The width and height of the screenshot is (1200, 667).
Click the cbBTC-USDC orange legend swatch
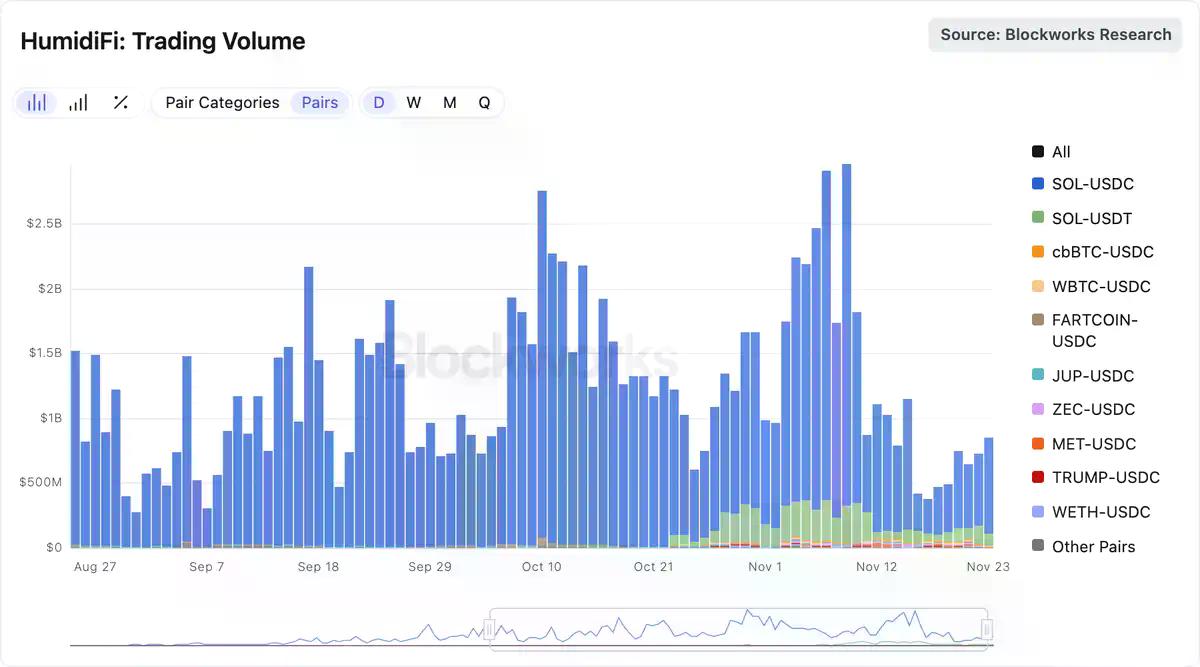point(1038,252)
